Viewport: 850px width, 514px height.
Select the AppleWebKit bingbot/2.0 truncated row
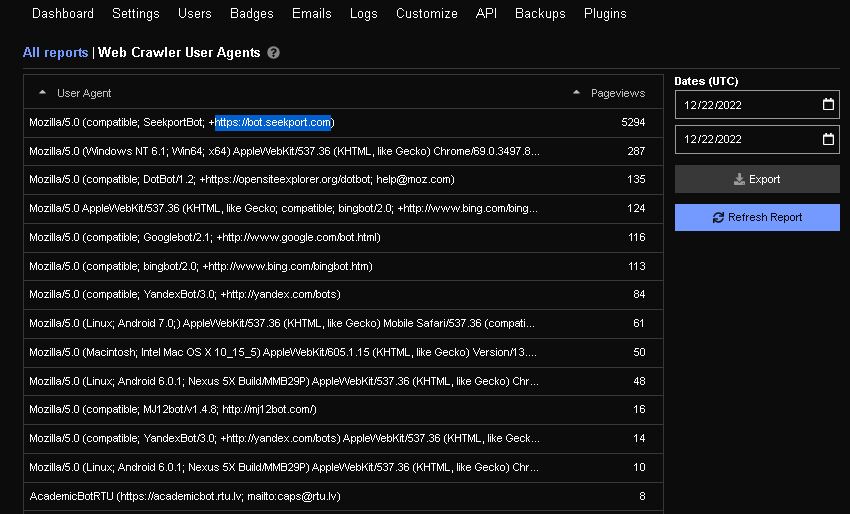click(x=343, y=208)
